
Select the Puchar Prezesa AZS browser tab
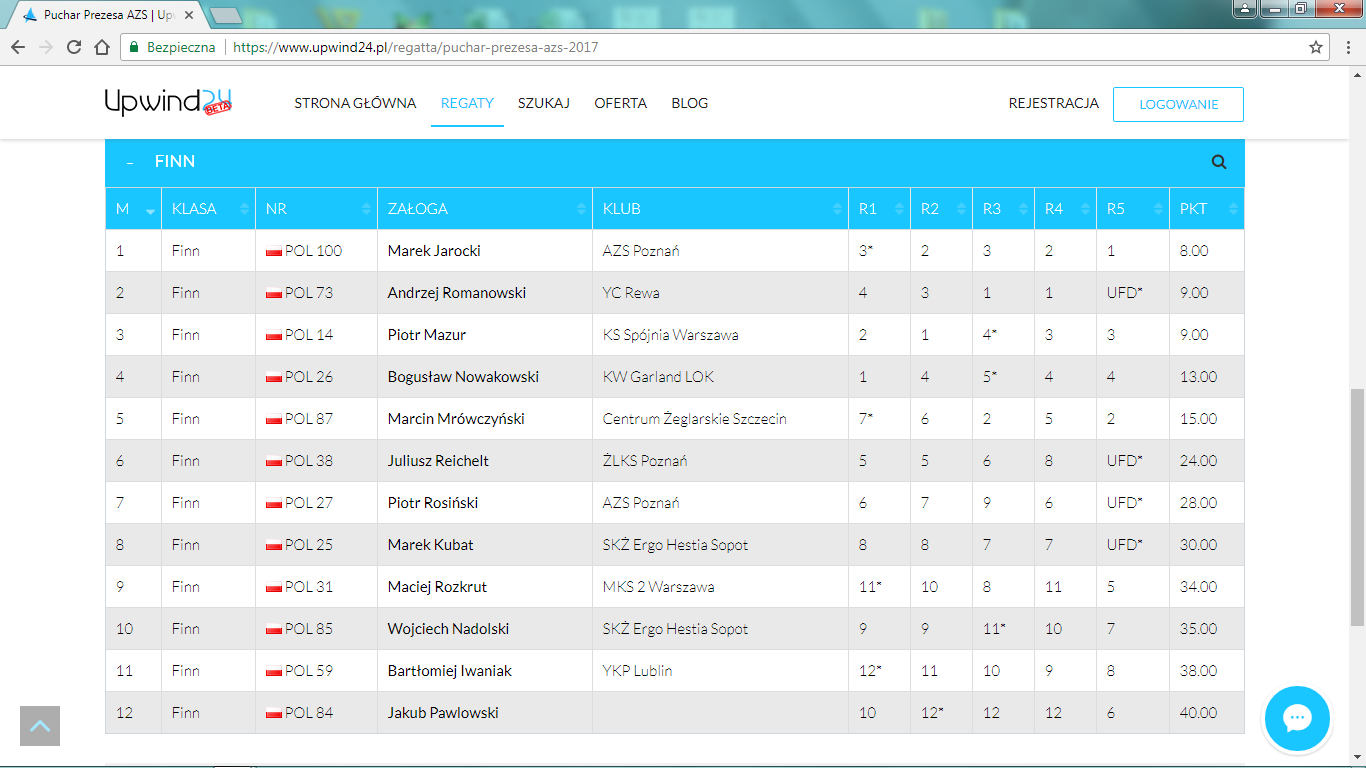click(108, 15)
